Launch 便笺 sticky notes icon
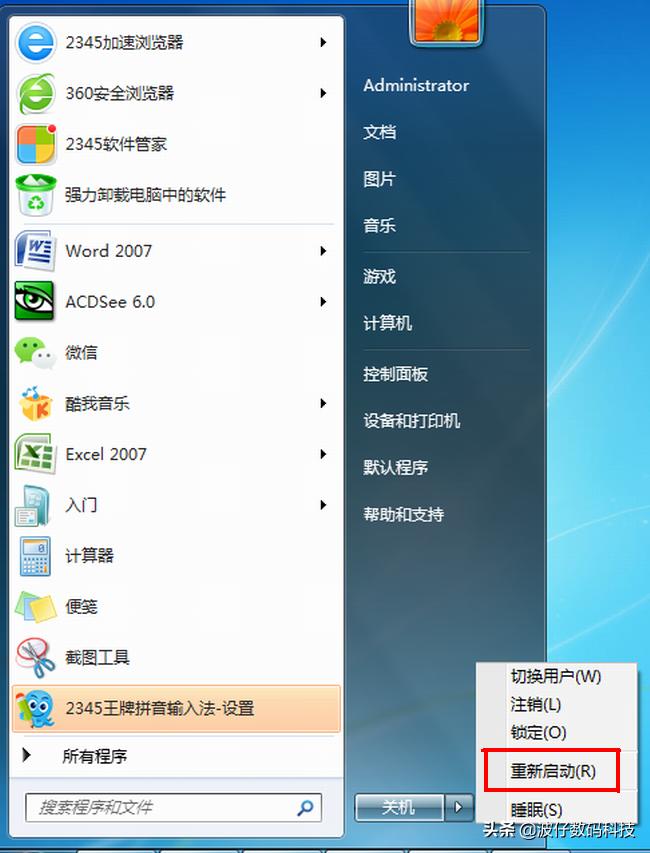The height and width of the screenshot is (853, 650). [x=35, y=607]
